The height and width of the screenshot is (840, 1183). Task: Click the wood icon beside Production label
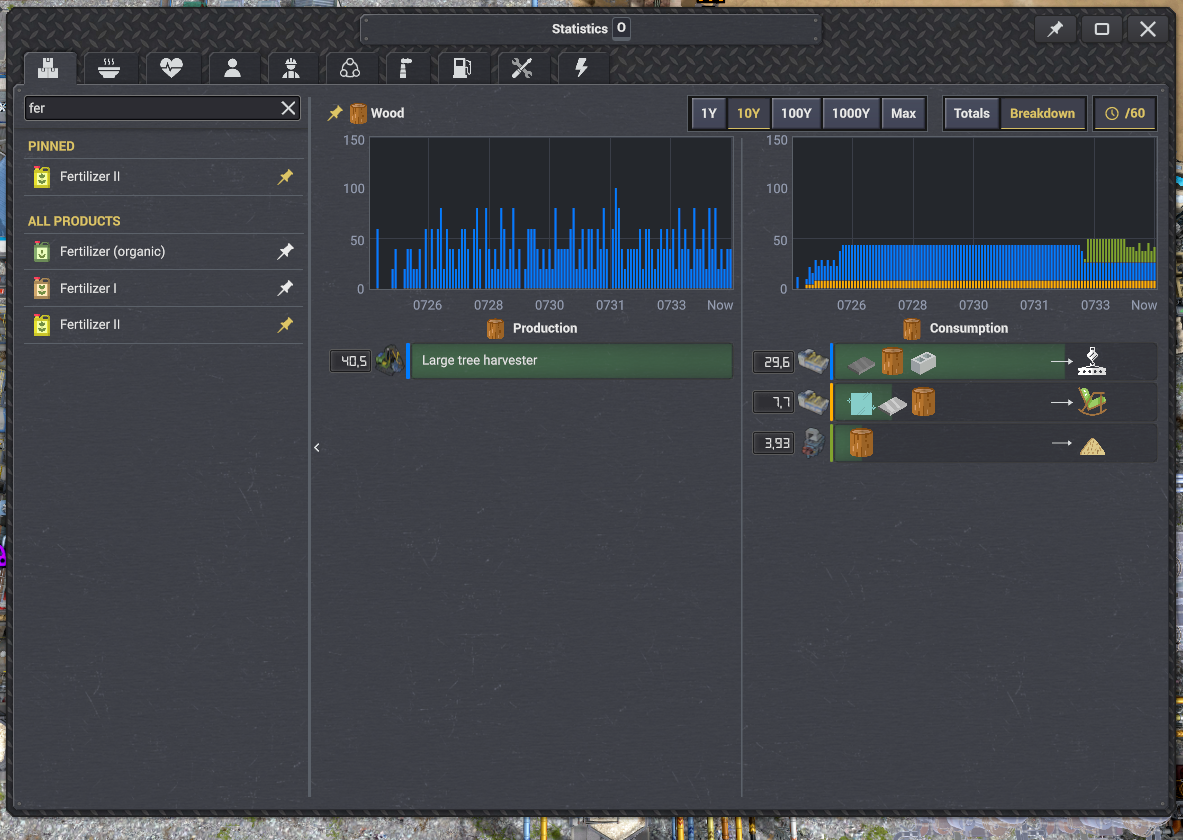[495, 328]
